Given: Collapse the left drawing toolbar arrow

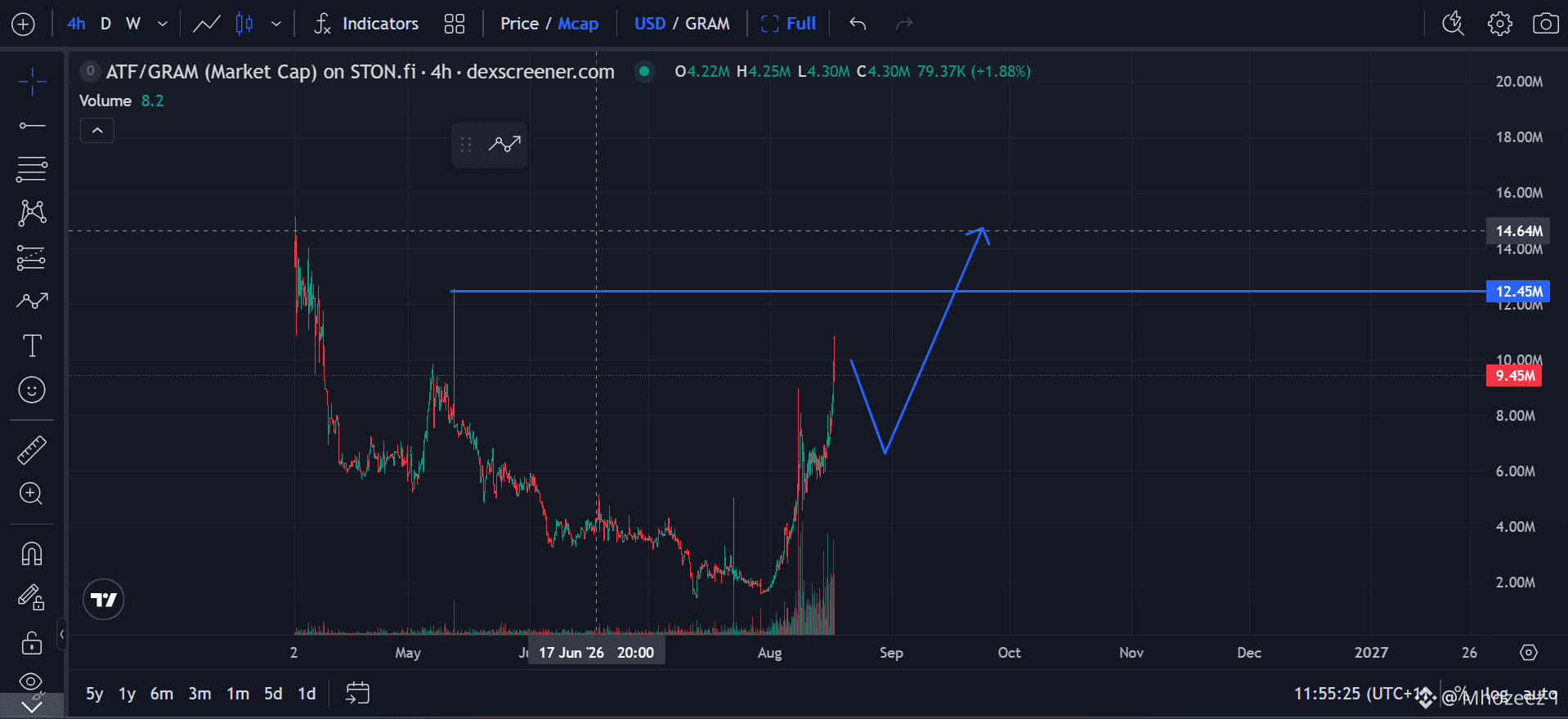Looking at the screenshot, I should coord(61,634).
